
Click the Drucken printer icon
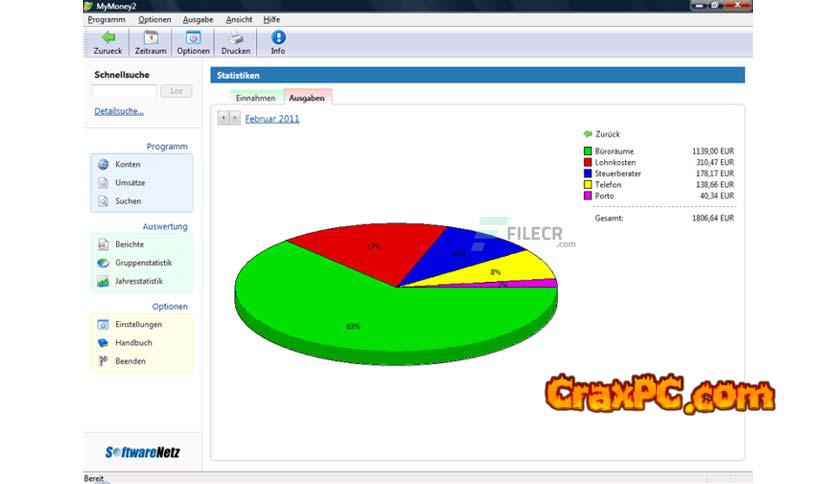[x=236, y=38]
